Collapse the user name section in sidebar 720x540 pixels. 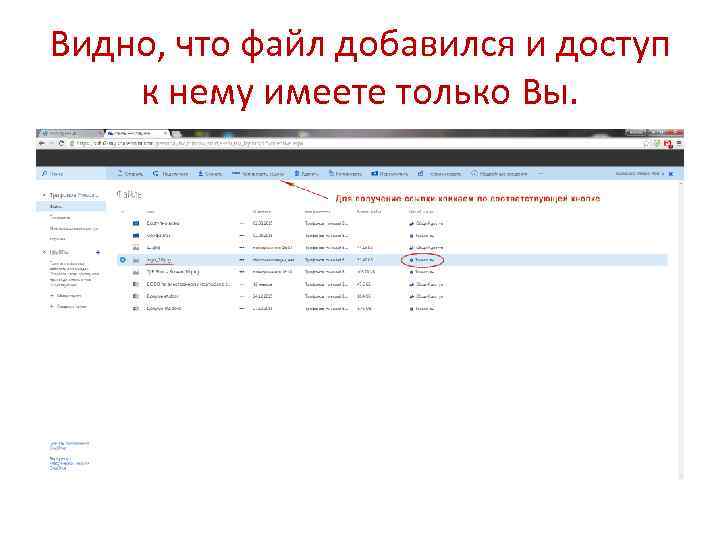pyautogui.click(x=45, y=195)
